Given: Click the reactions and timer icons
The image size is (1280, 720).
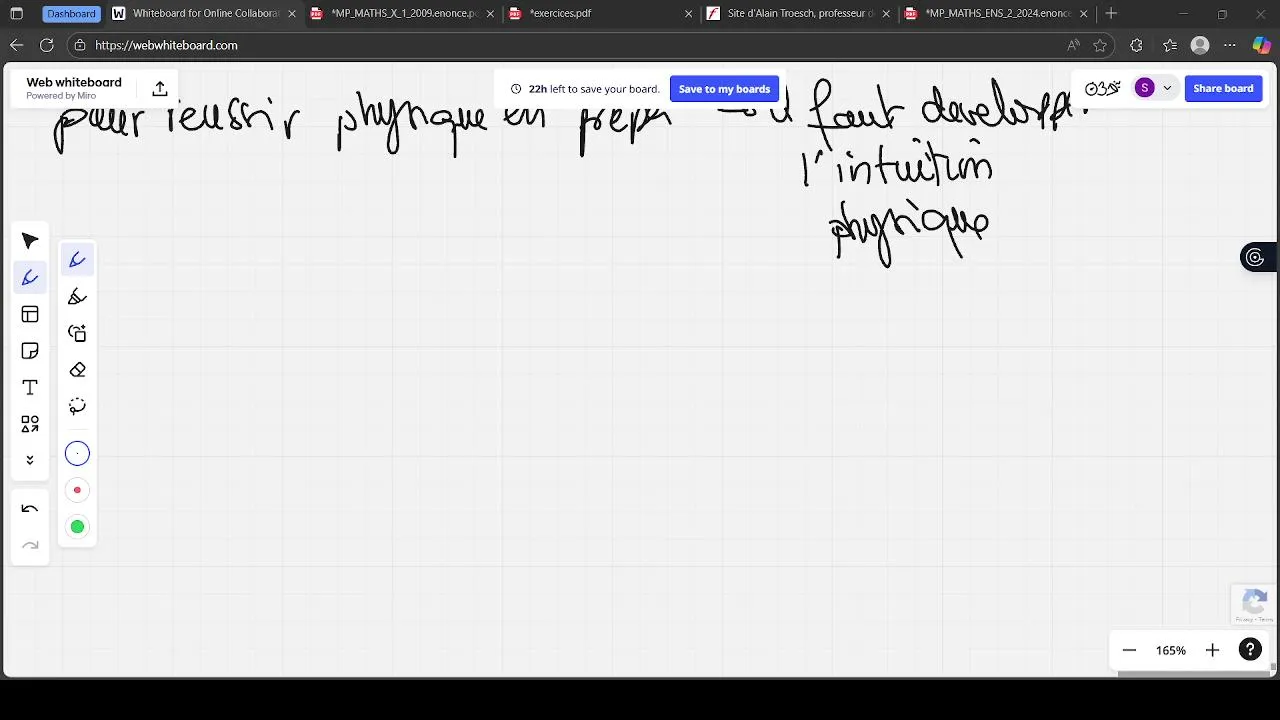Looking at the screenshot, I should pos(1103,88).
